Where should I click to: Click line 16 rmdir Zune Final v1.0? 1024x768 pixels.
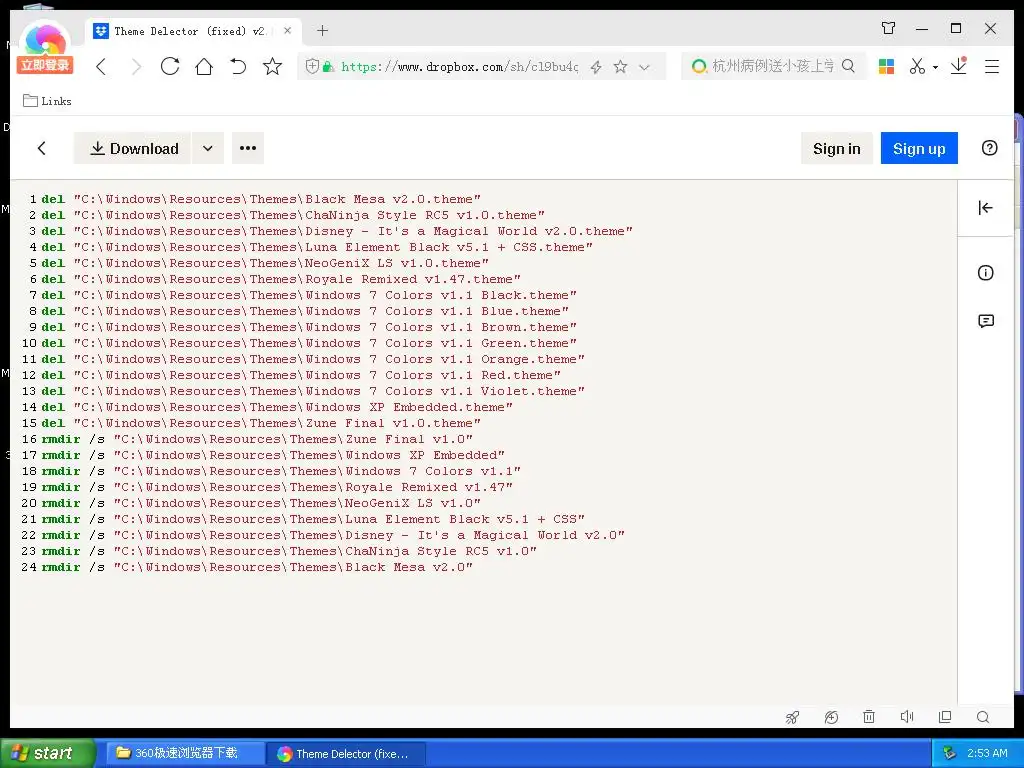click(x=257, y=439)
